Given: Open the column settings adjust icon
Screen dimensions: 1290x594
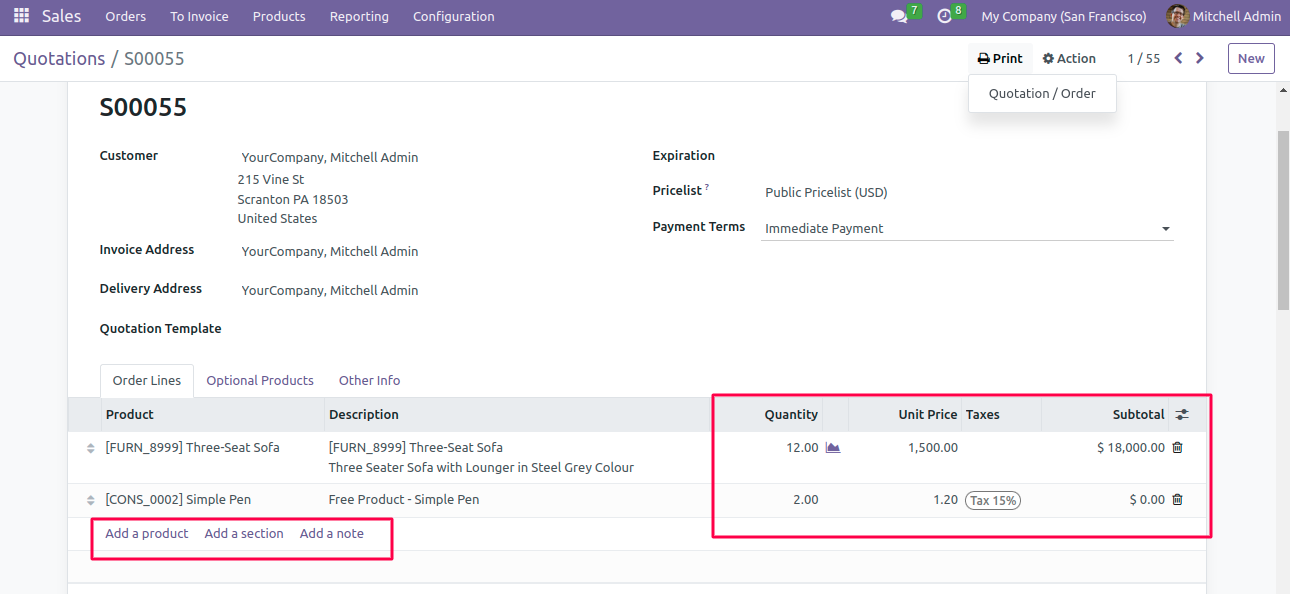Looking at the screenshot, I should [x=1182, y=414].
